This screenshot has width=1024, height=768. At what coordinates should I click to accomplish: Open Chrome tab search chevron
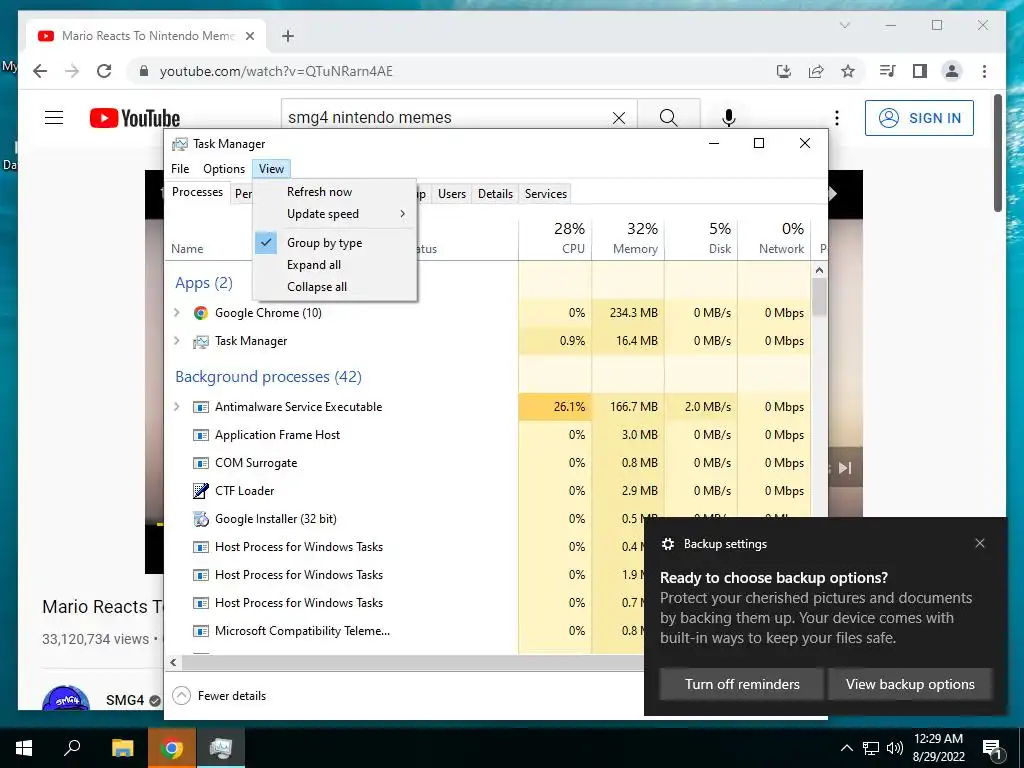[x=844, y=25]
